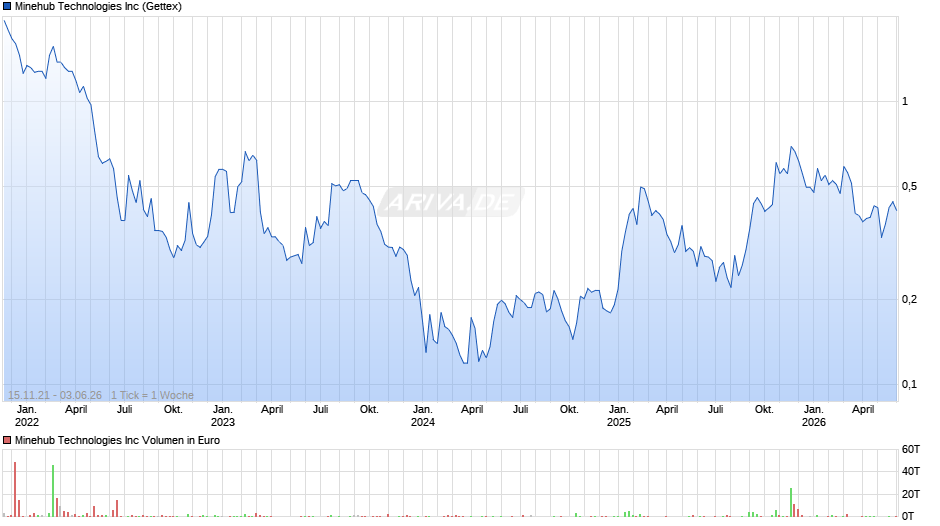This screenshot has width=940, height=526.
Task: Click the chart title 'Minehub Technologies Inc (Gettex)'
Action: point(98,7)
